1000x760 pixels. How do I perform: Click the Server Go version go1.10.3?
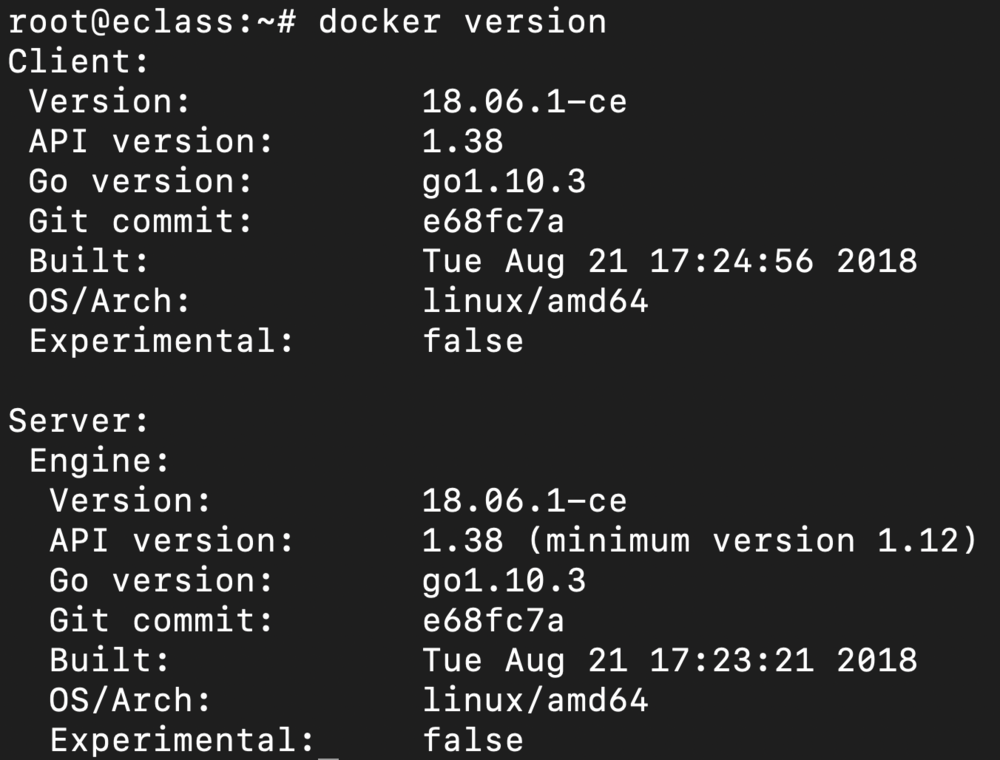(503, 580)
